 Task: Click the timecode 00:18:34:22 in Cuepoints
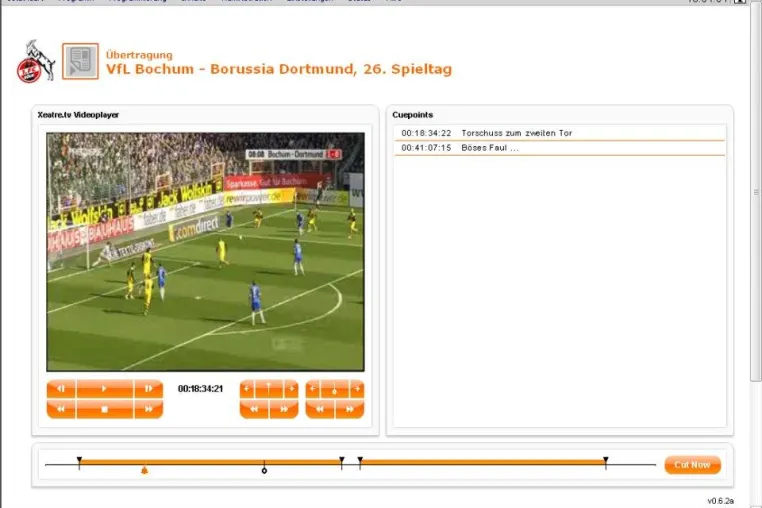(x=426, y=133)
